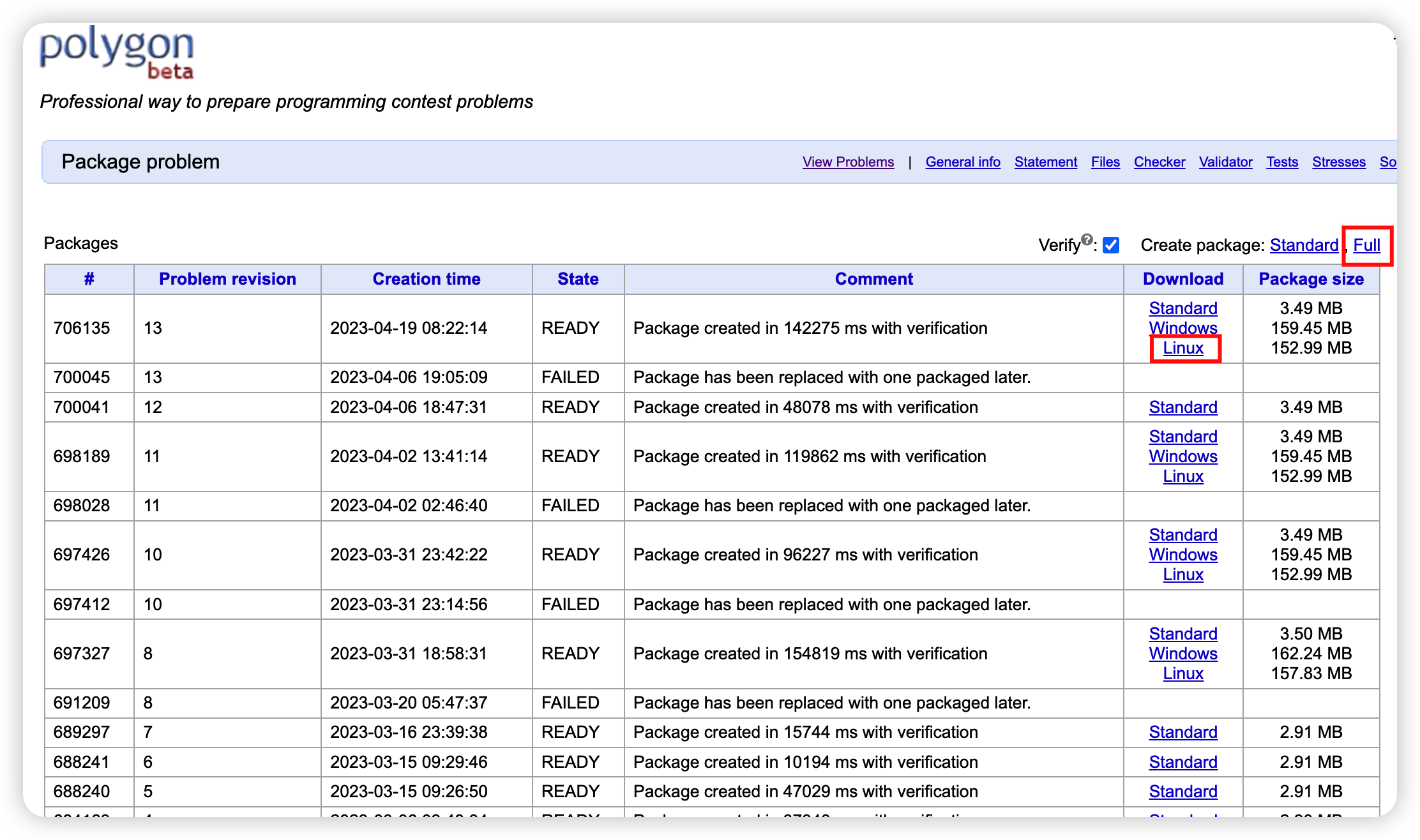Download Standard package for 689297
The width and height of the screenshot is (1420, 840).
pyautogui.click(x=1183, y=732)
